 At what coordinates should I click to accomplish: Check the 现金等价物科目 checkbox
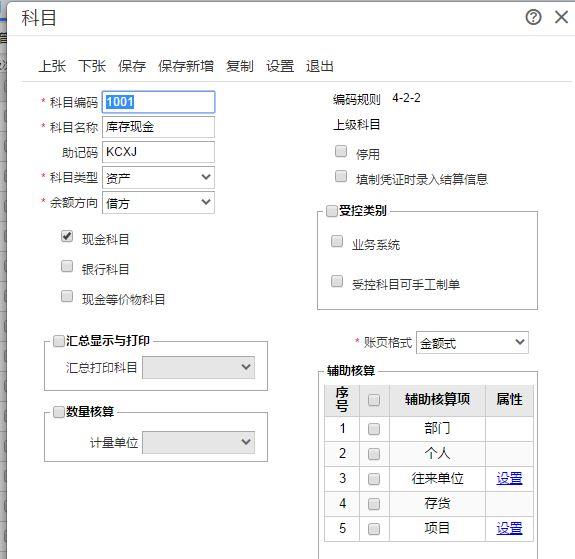67,296
